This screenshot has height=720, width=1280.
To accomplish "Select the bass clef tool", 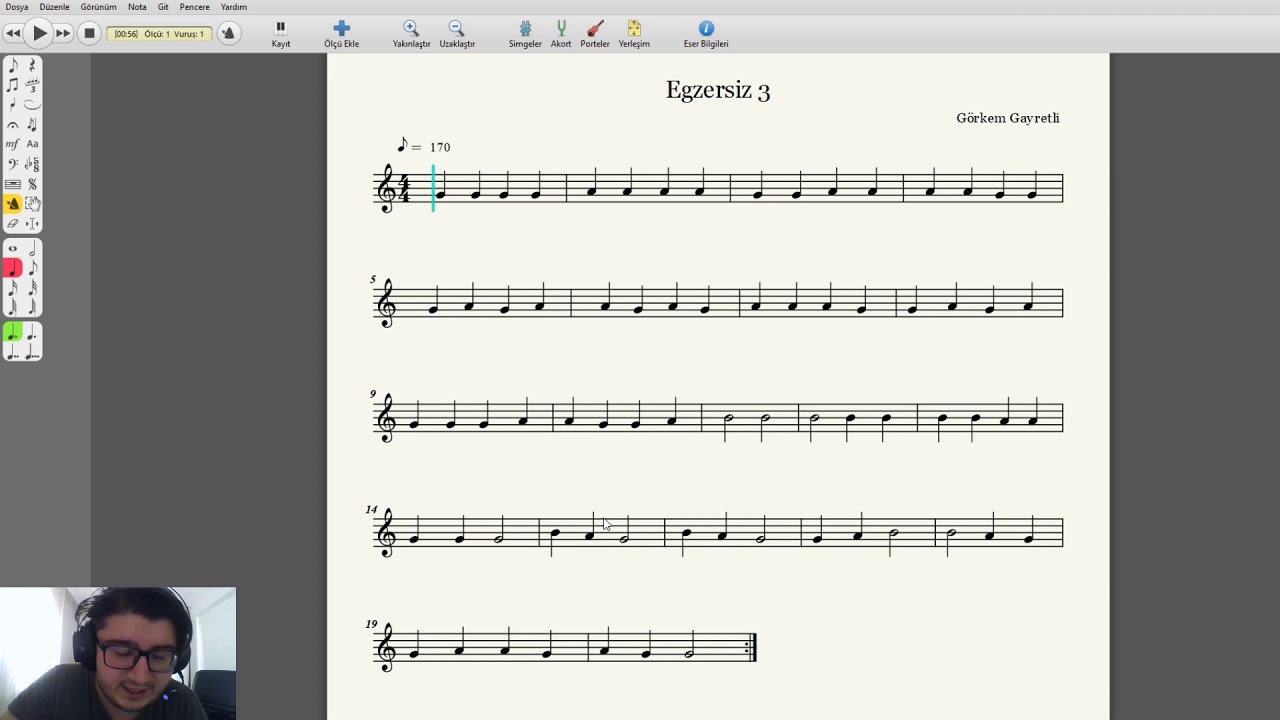I will click(x=13, y=164).
